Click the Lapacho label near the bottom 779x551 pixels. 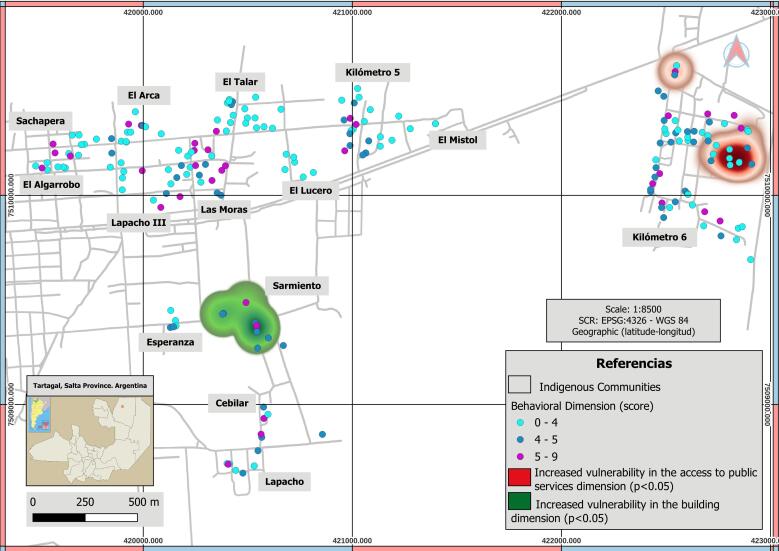click(x=284, y=481)
